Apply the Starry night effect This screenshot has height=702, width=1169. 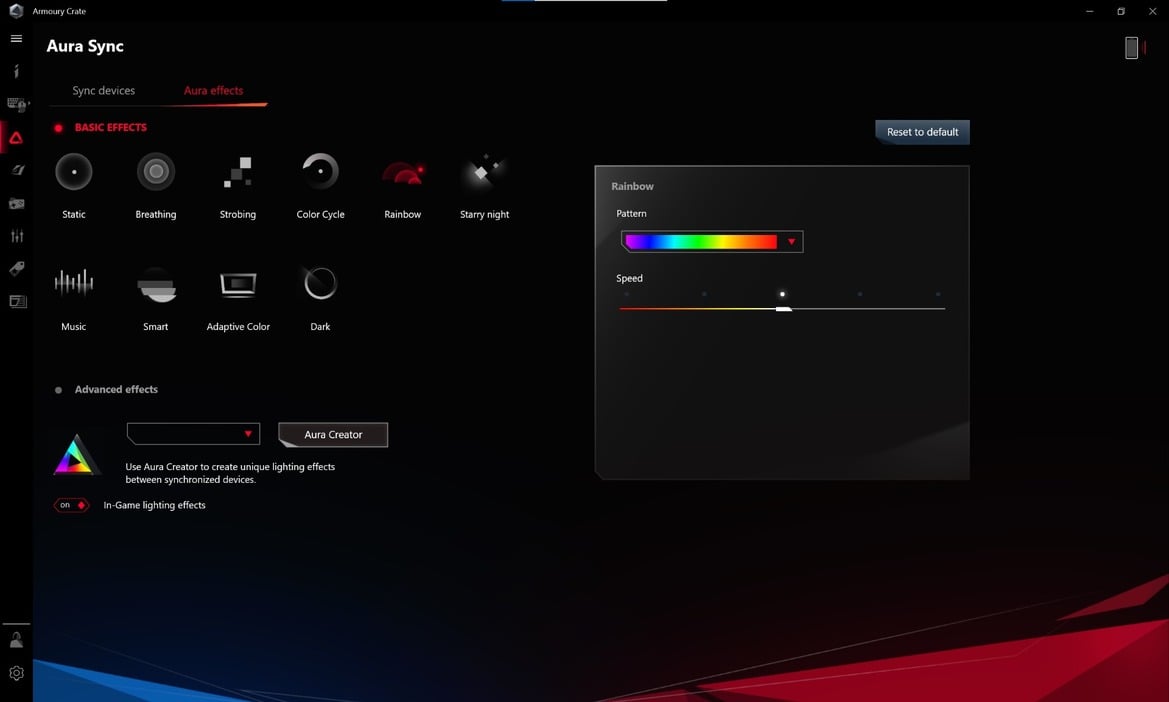coord(485,172)
